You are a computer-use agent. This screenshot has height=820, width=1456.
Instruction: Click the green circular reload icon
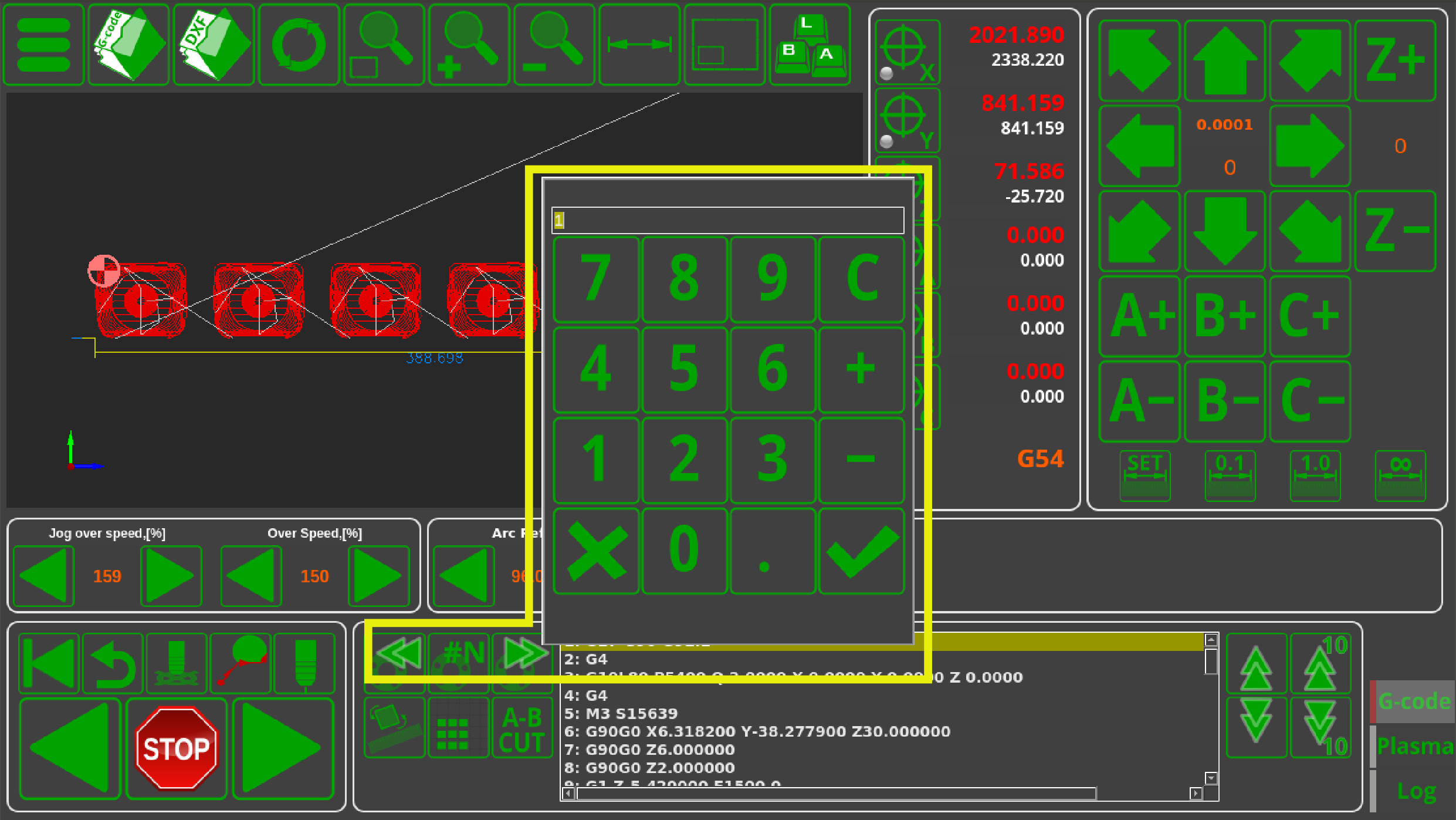(x=299, y=45)
